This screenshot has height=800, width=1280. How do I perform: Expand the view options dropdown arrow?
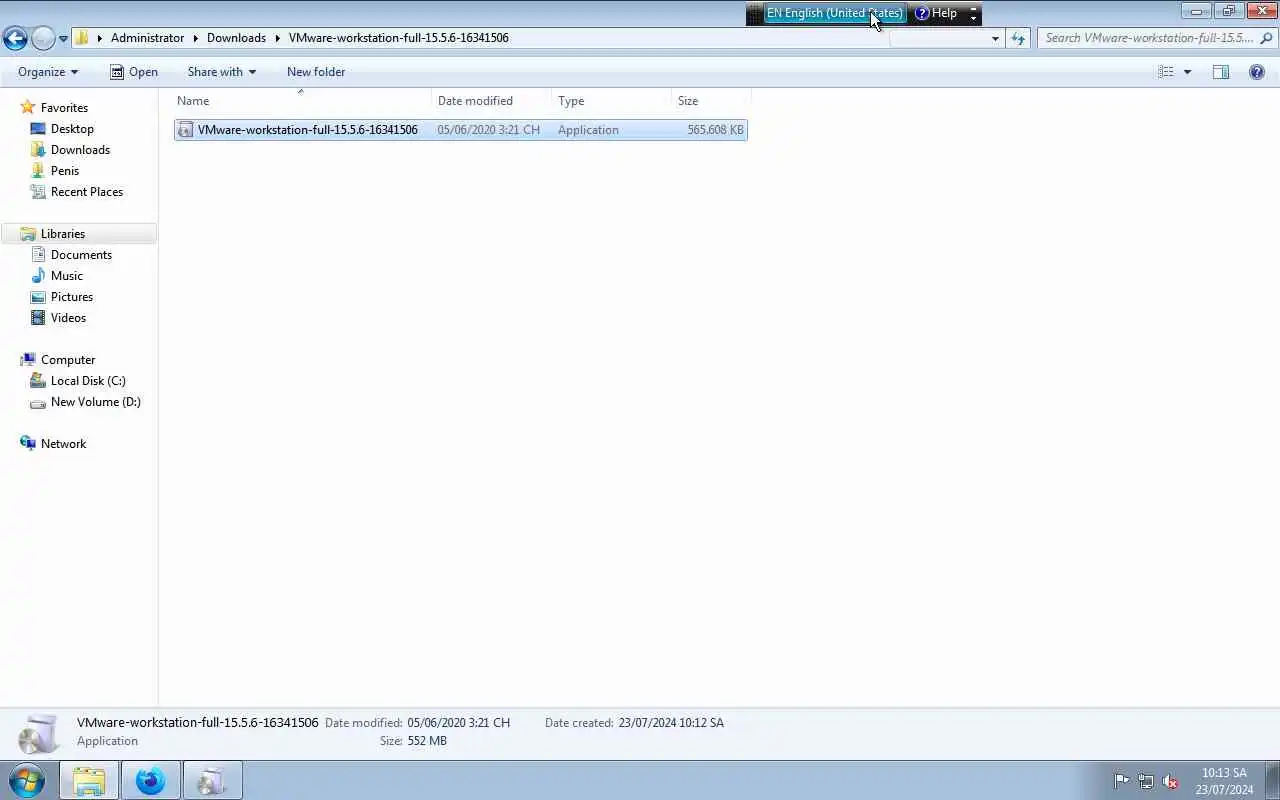(x=1187, y=72)
